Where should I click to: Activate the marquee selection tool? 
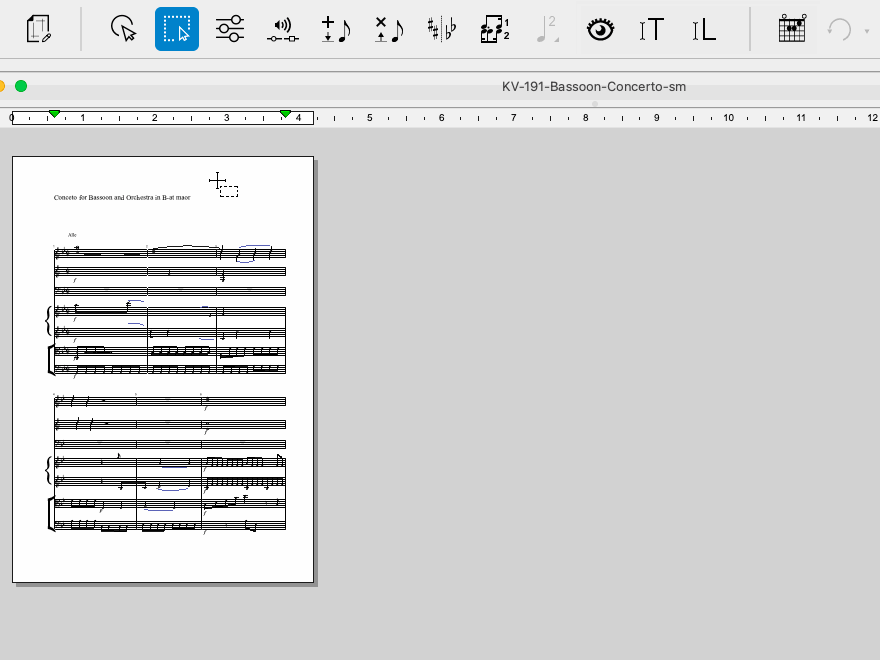[177, 29]
